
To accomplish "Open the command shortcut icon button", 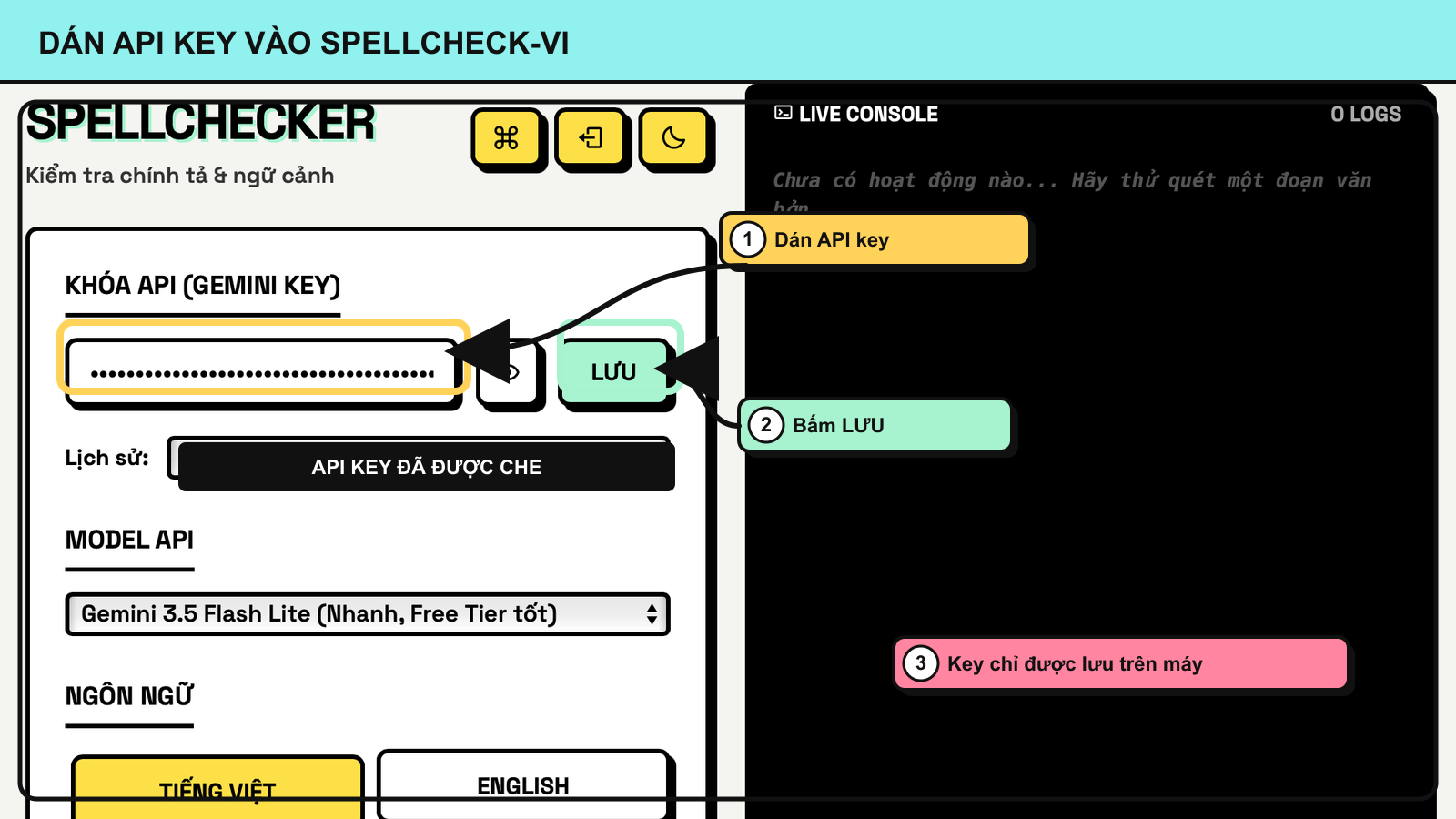I will click(507, 138).
